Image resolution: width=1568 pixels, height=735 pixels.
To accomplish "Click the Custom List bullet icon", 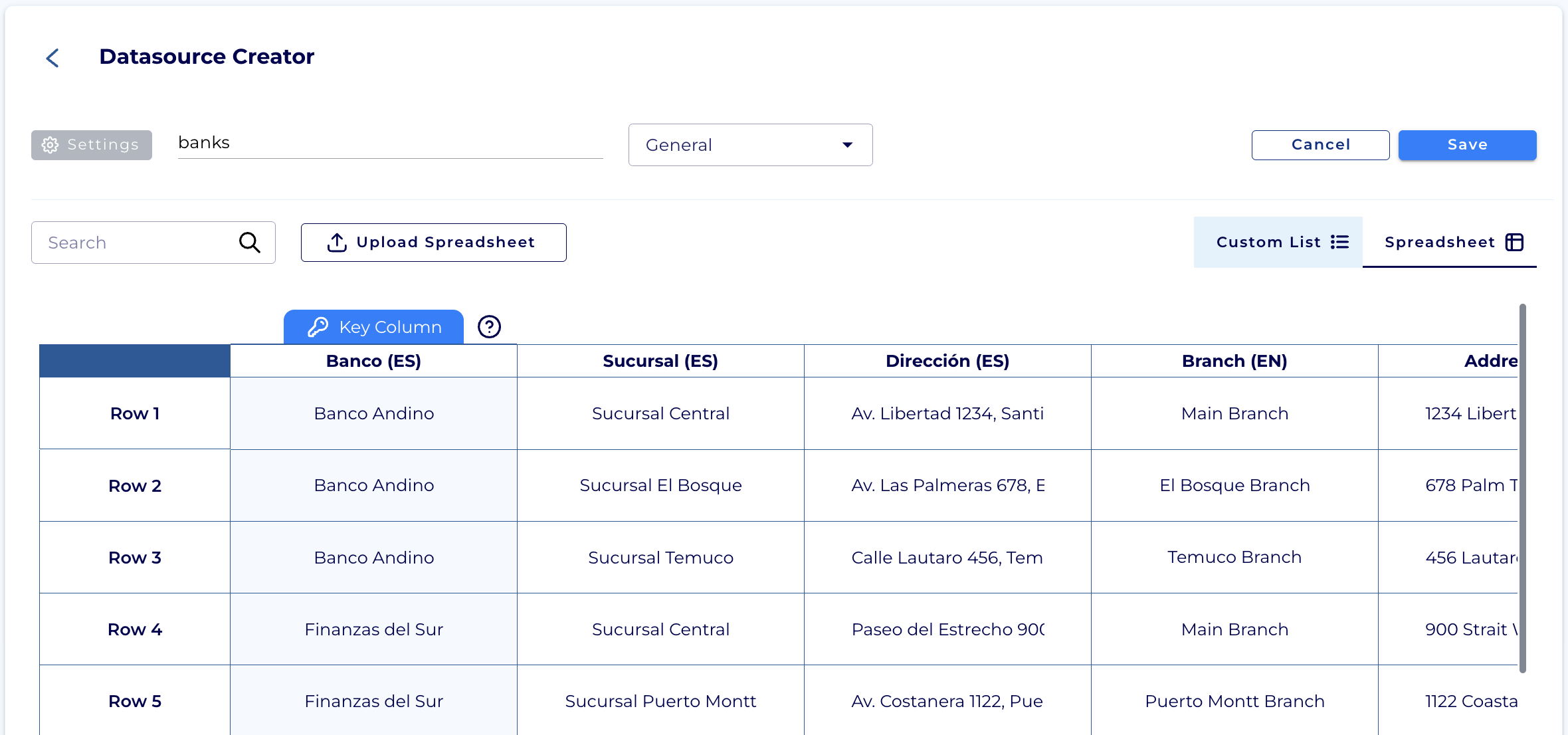I will [x=1339, y=242].
